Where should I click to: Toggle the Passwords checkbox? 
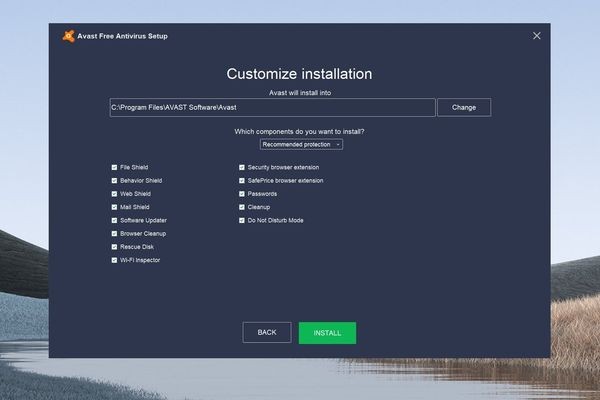[241, 194]
